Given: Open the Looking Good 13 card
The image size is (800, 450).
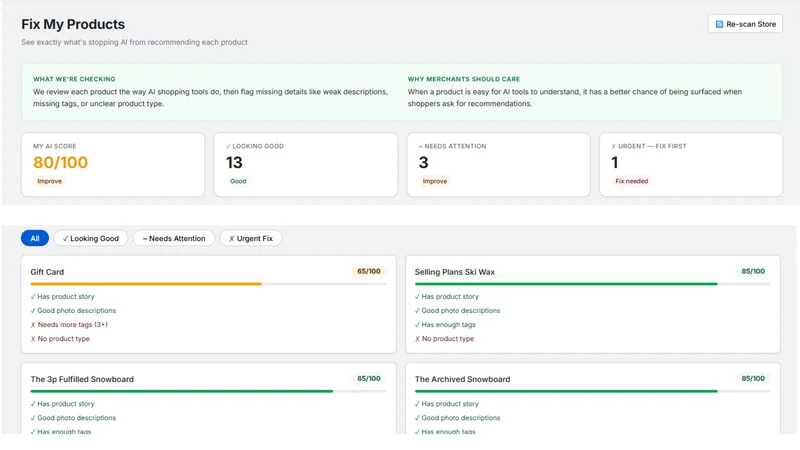Looking at the screenshot, I should coord(306,165).
